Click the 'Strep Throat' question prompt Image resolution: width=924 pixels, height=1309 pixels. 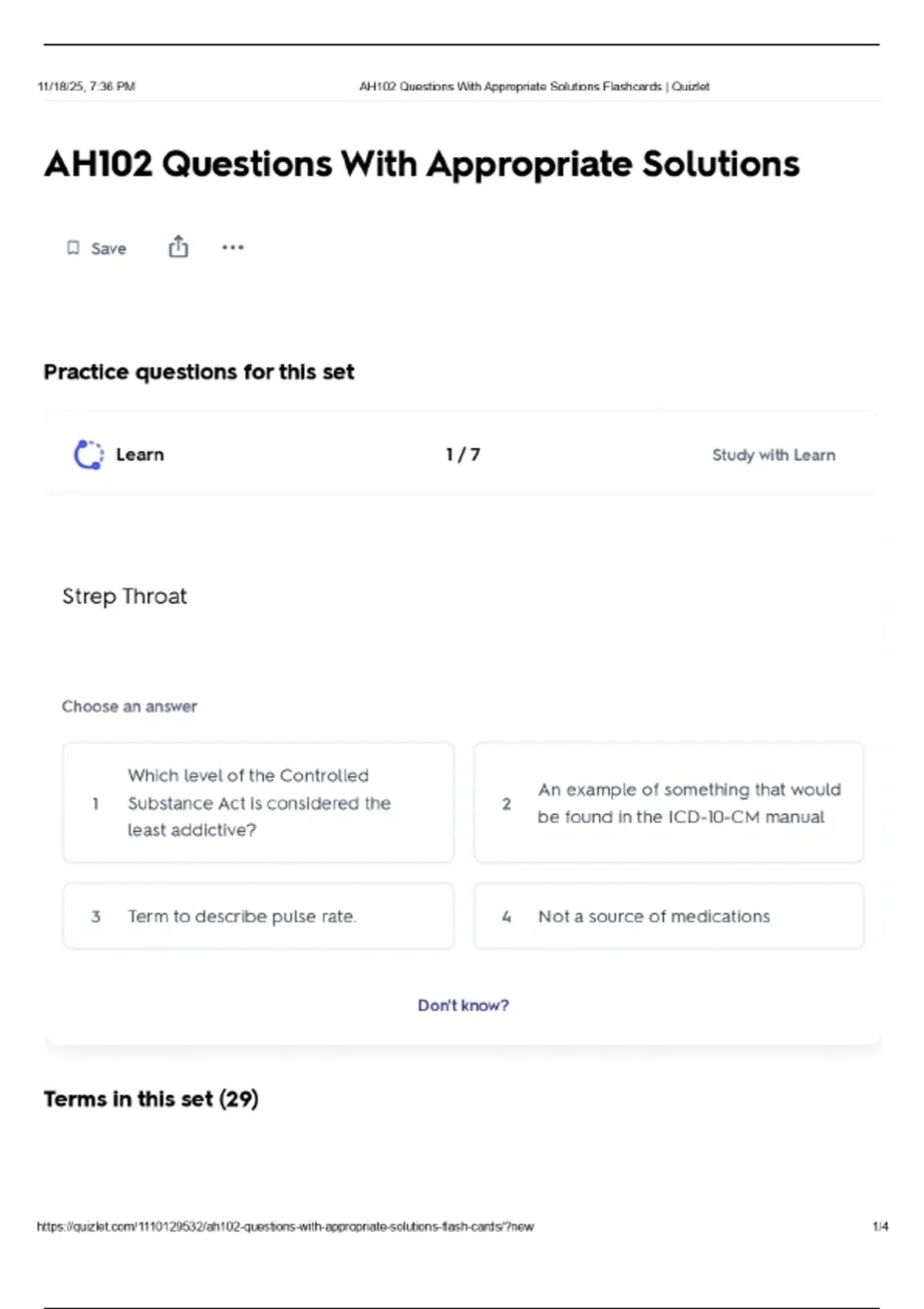124,596
